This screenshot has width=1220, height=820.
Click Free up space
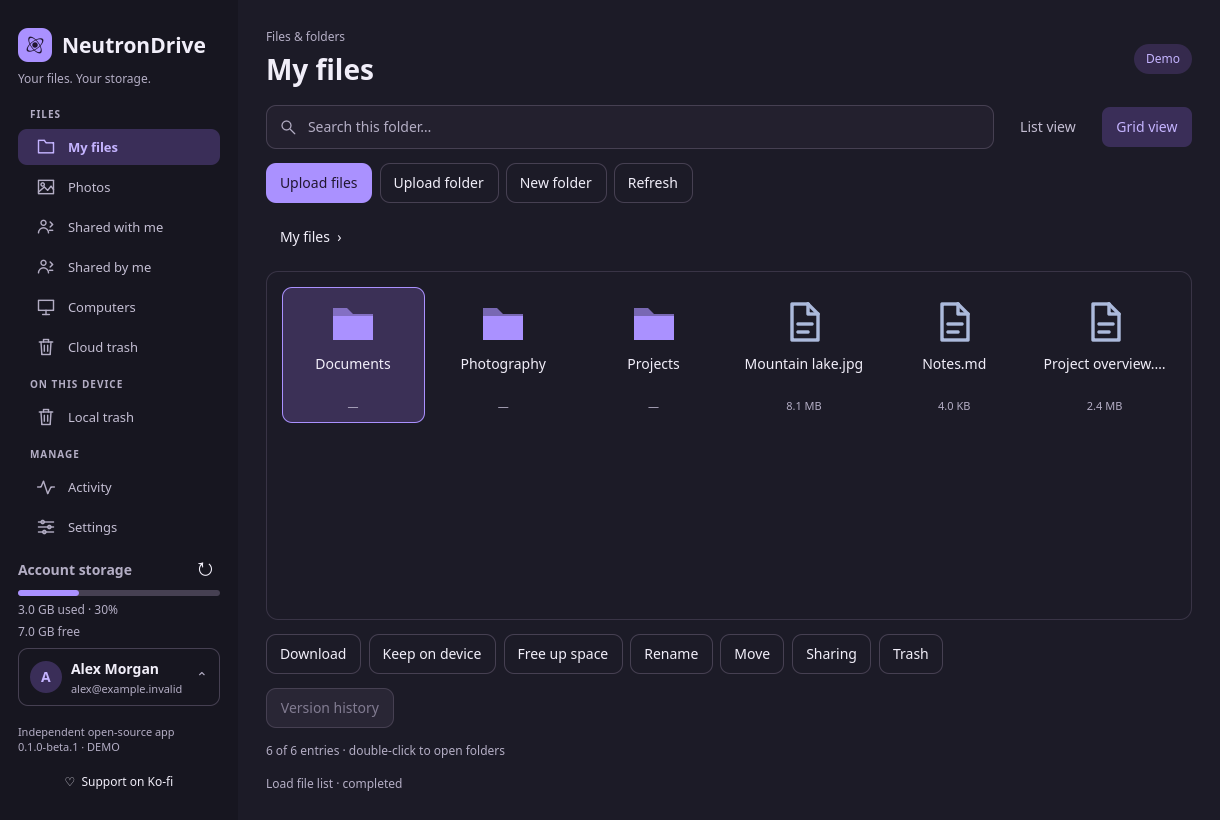[563, 654]
